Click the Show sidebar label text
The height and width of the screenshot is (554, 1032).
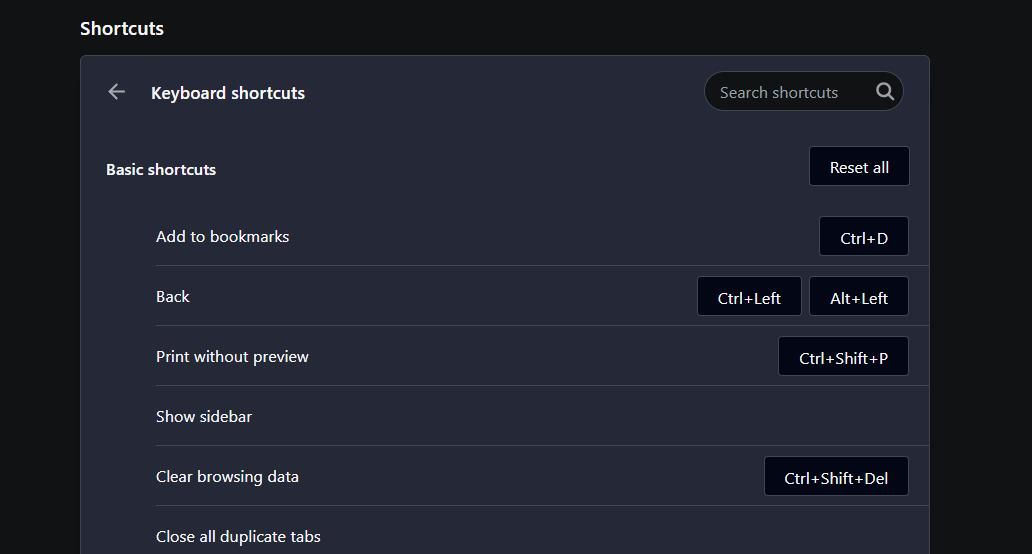pos(204,417)
